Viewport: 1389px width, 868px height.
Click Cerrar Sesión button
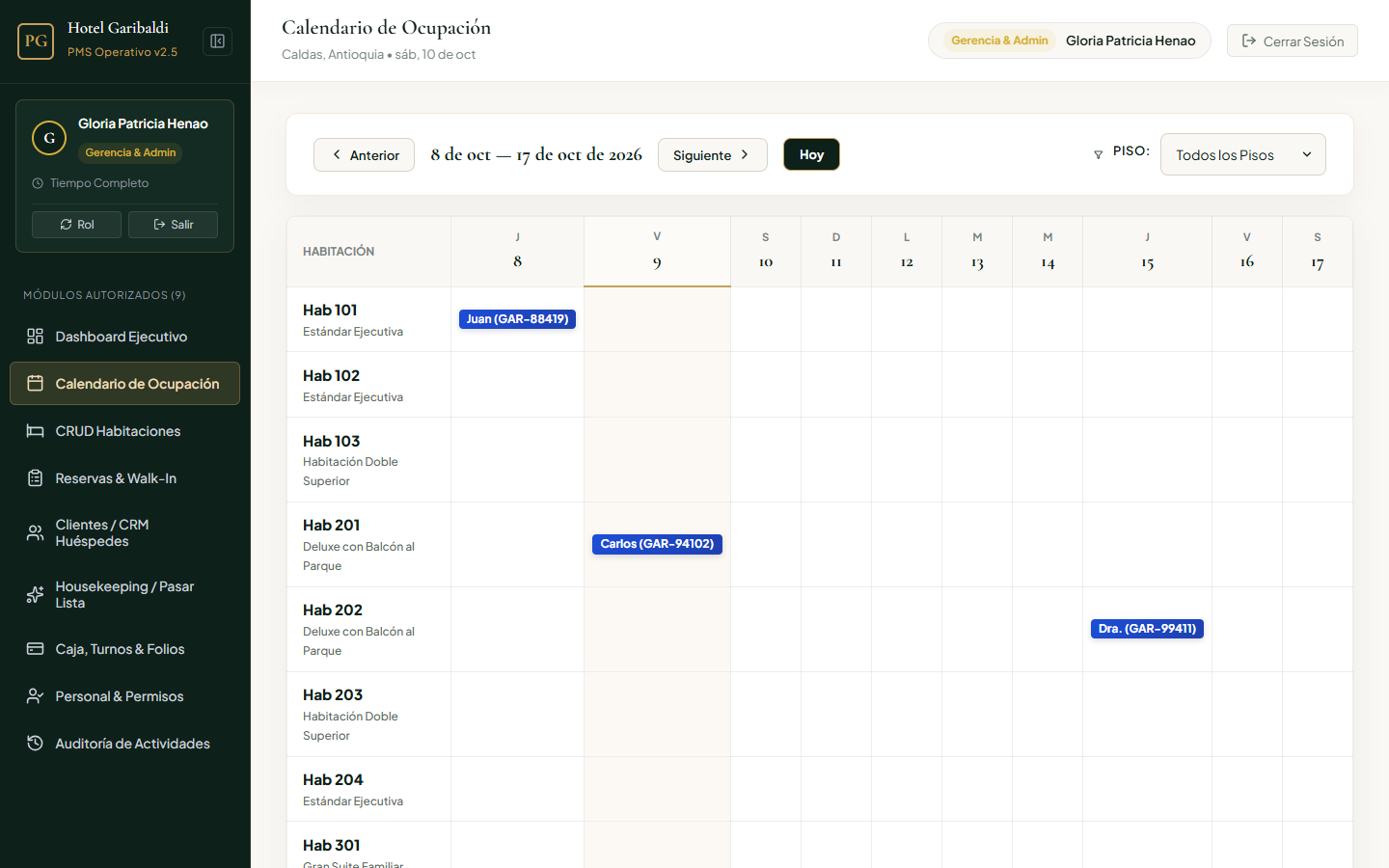(x=1293, y=41)
